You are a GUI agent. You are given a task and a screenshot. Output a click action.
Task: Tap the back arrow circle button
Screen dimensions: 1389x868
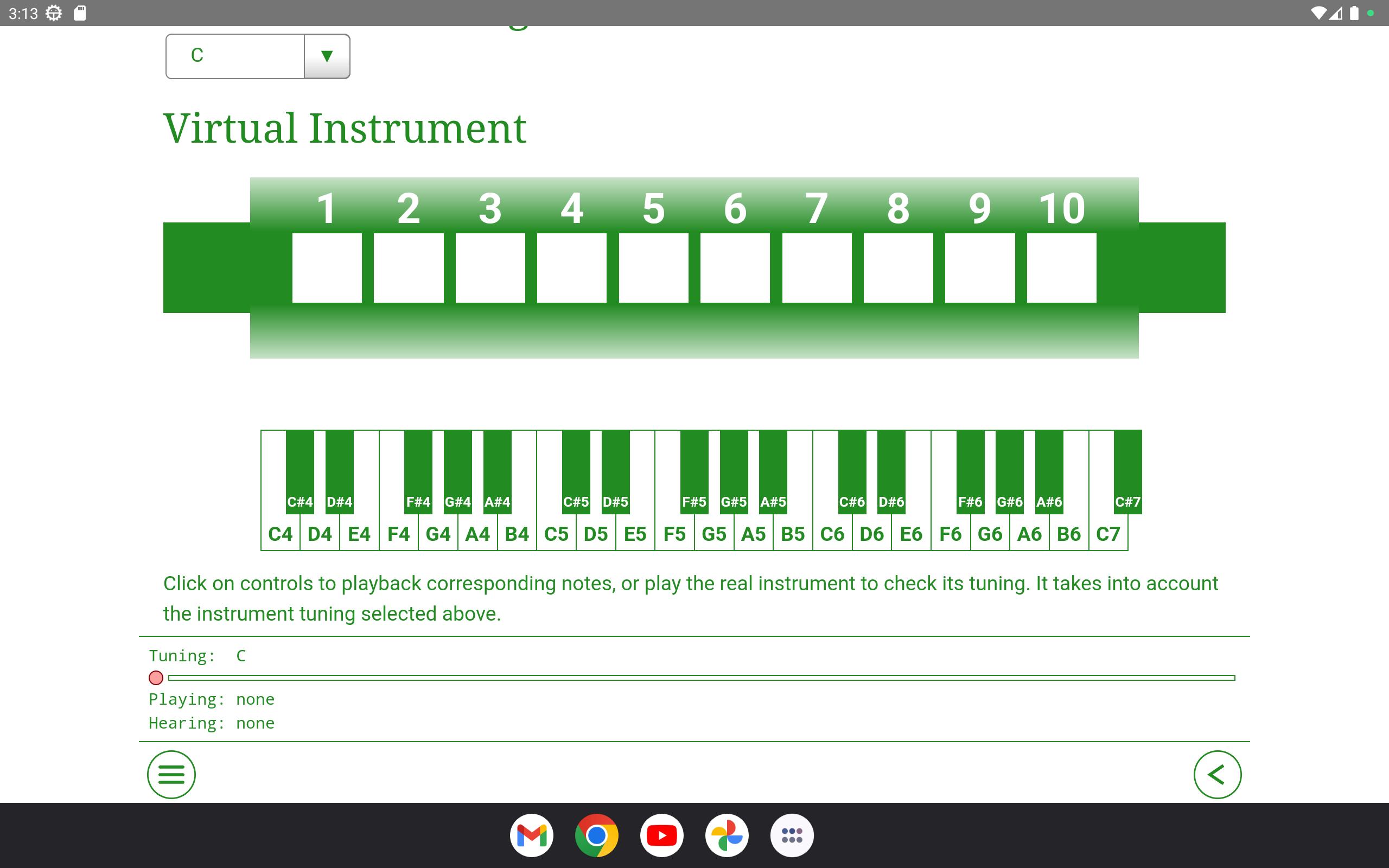(x=1218, y=775)
